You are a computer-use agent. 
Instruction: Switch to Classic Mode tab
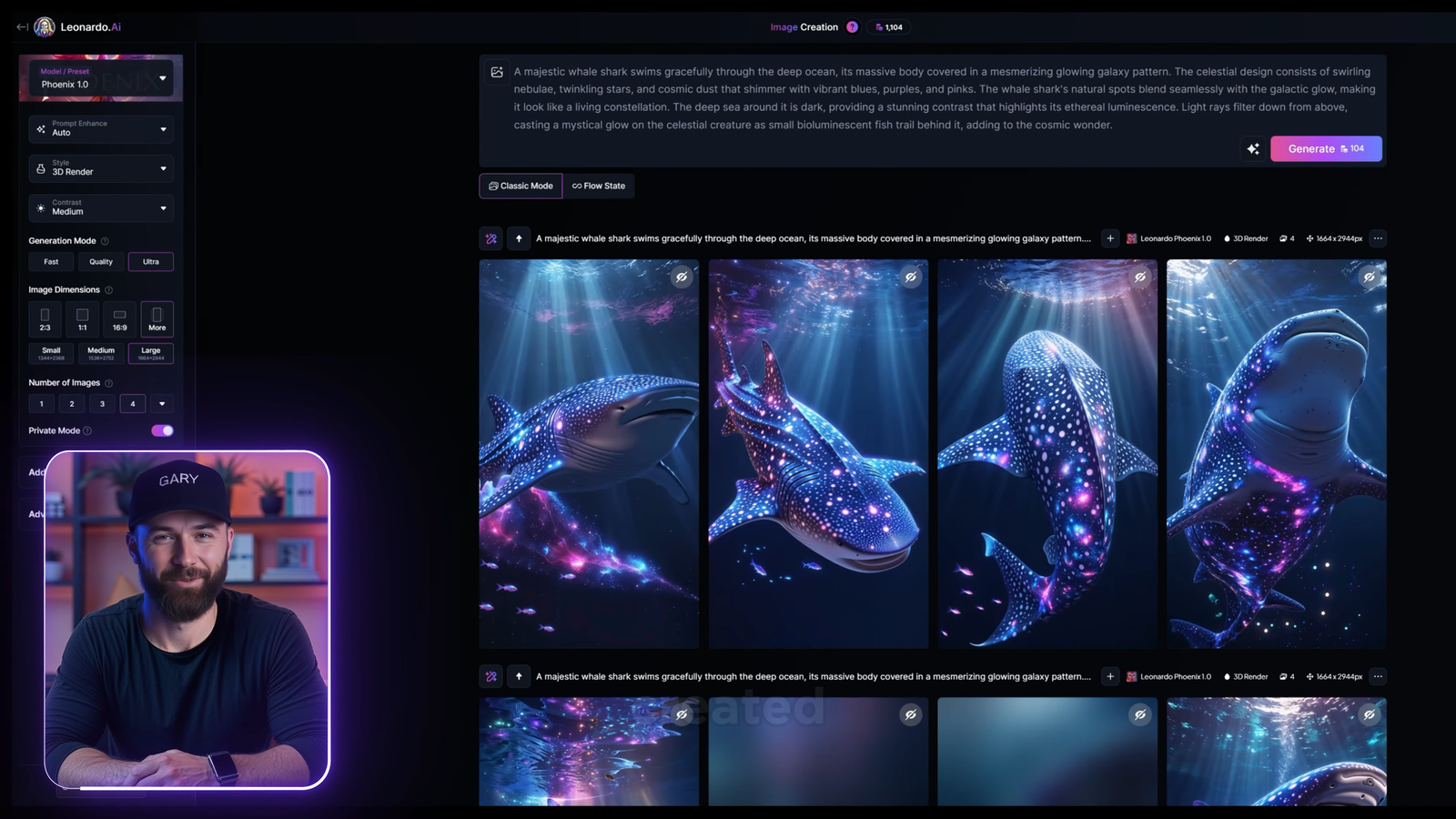pos(521,186)
